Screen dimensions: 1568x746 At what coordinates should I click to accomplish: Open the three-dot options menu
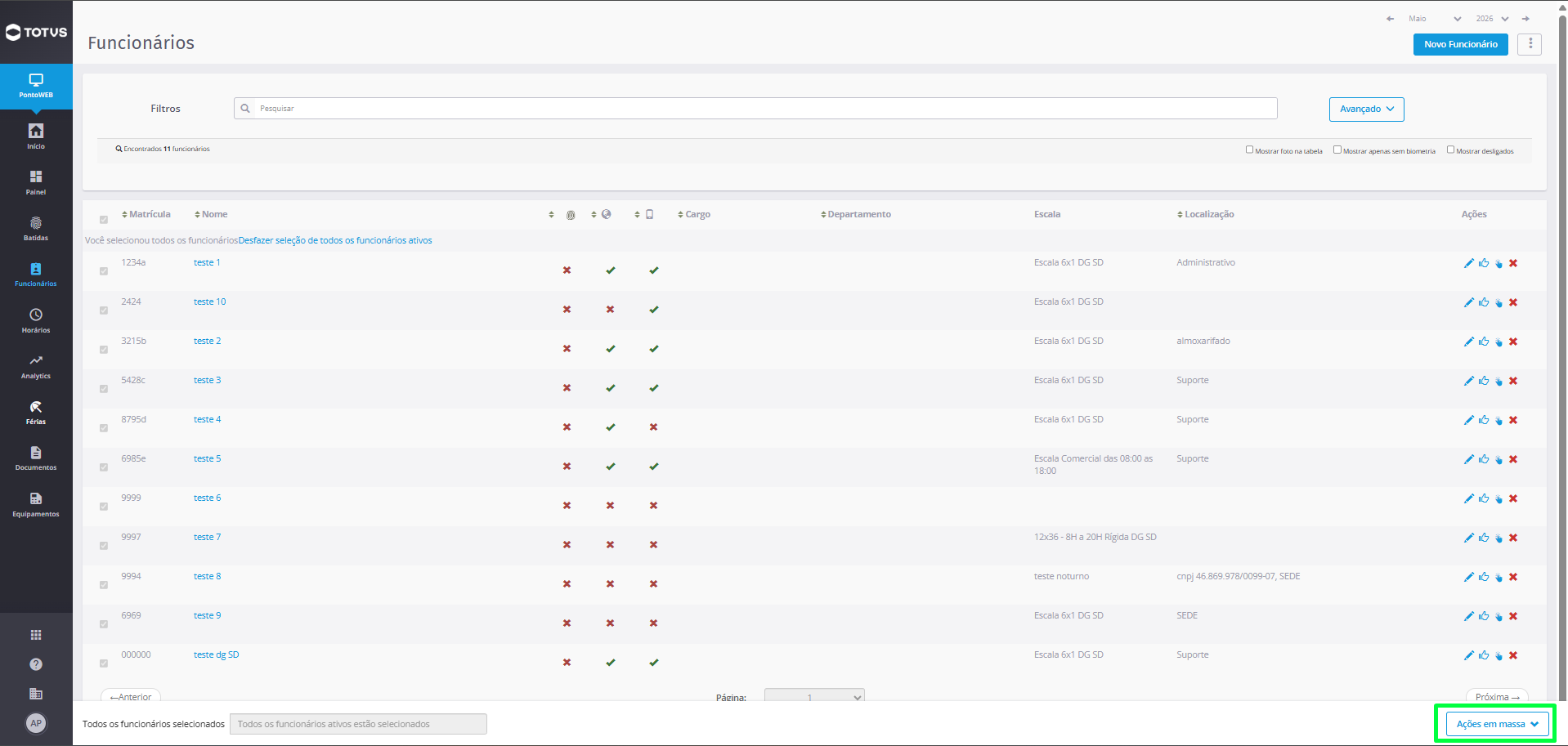1530,44
